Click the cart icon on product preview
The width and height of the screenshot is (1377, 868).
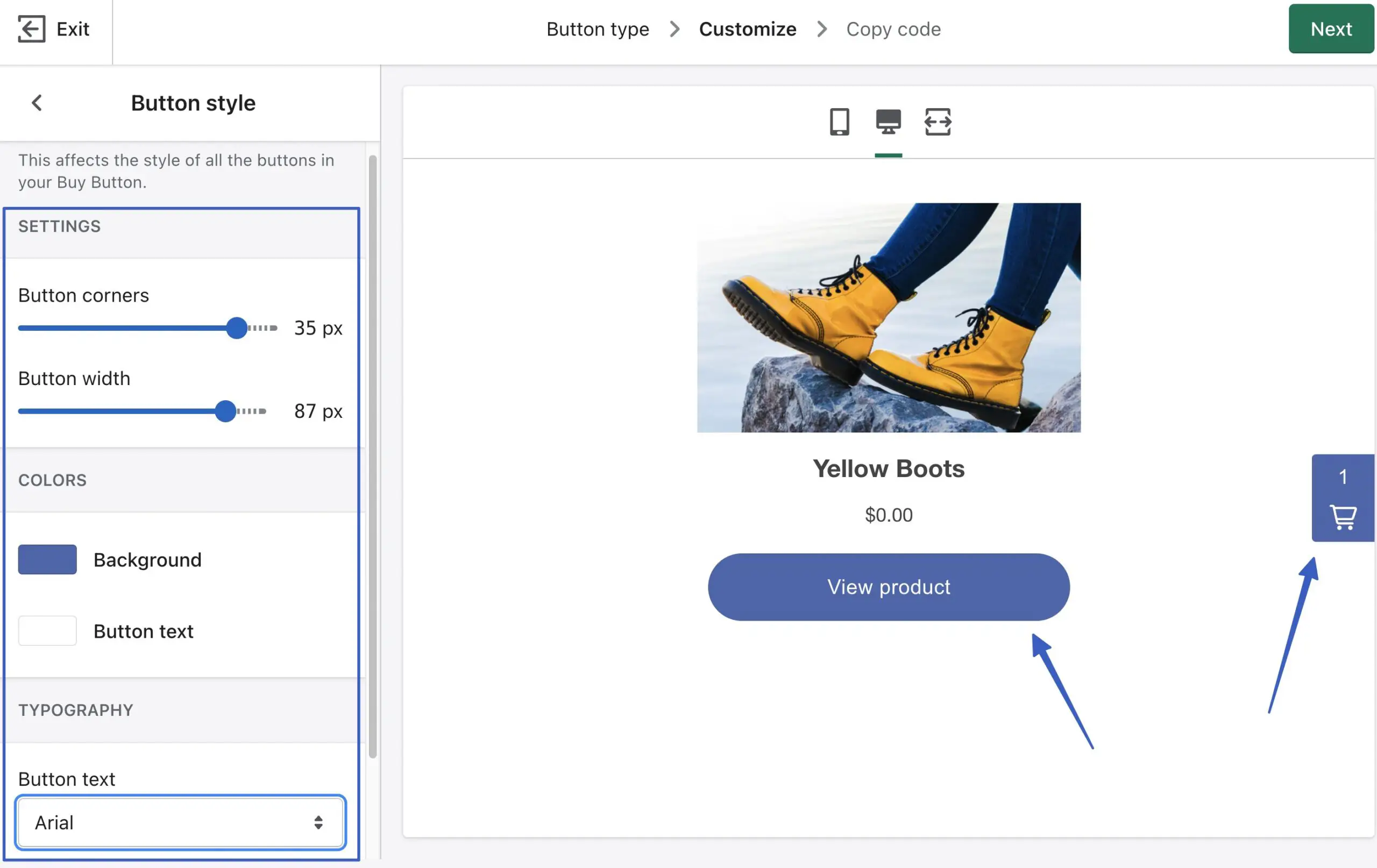(1343, 514)
